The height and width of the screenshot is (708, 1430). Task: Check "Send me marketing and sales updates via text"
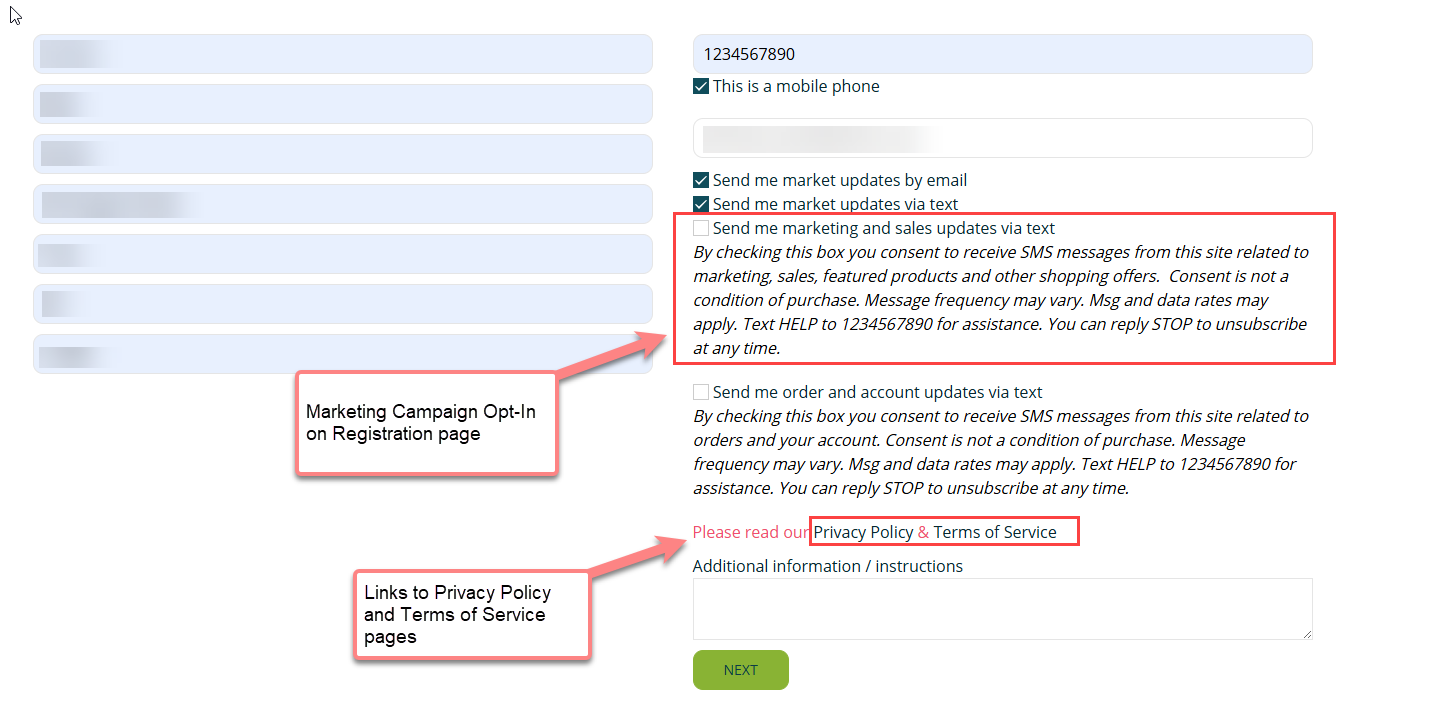[x=700, y=228]
